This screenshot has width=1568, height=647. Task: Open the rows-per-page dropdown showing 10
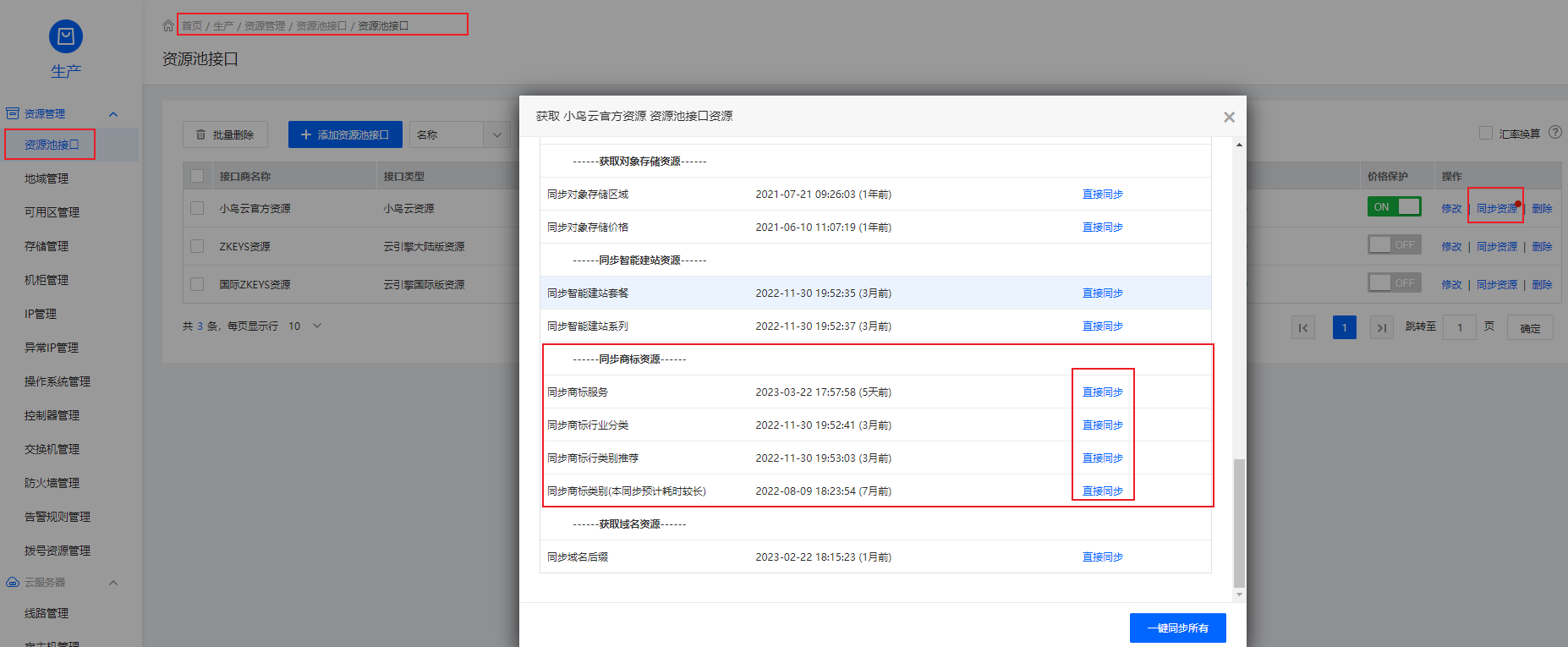tap(304, 326)
